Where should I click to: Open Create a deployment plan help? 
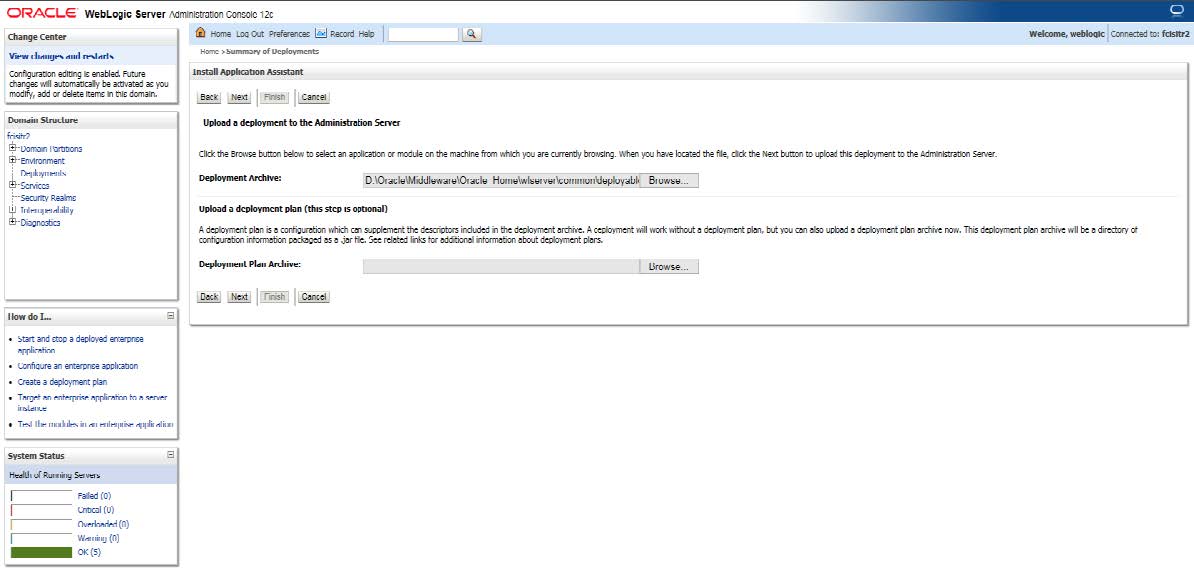(x=62, y=382)
